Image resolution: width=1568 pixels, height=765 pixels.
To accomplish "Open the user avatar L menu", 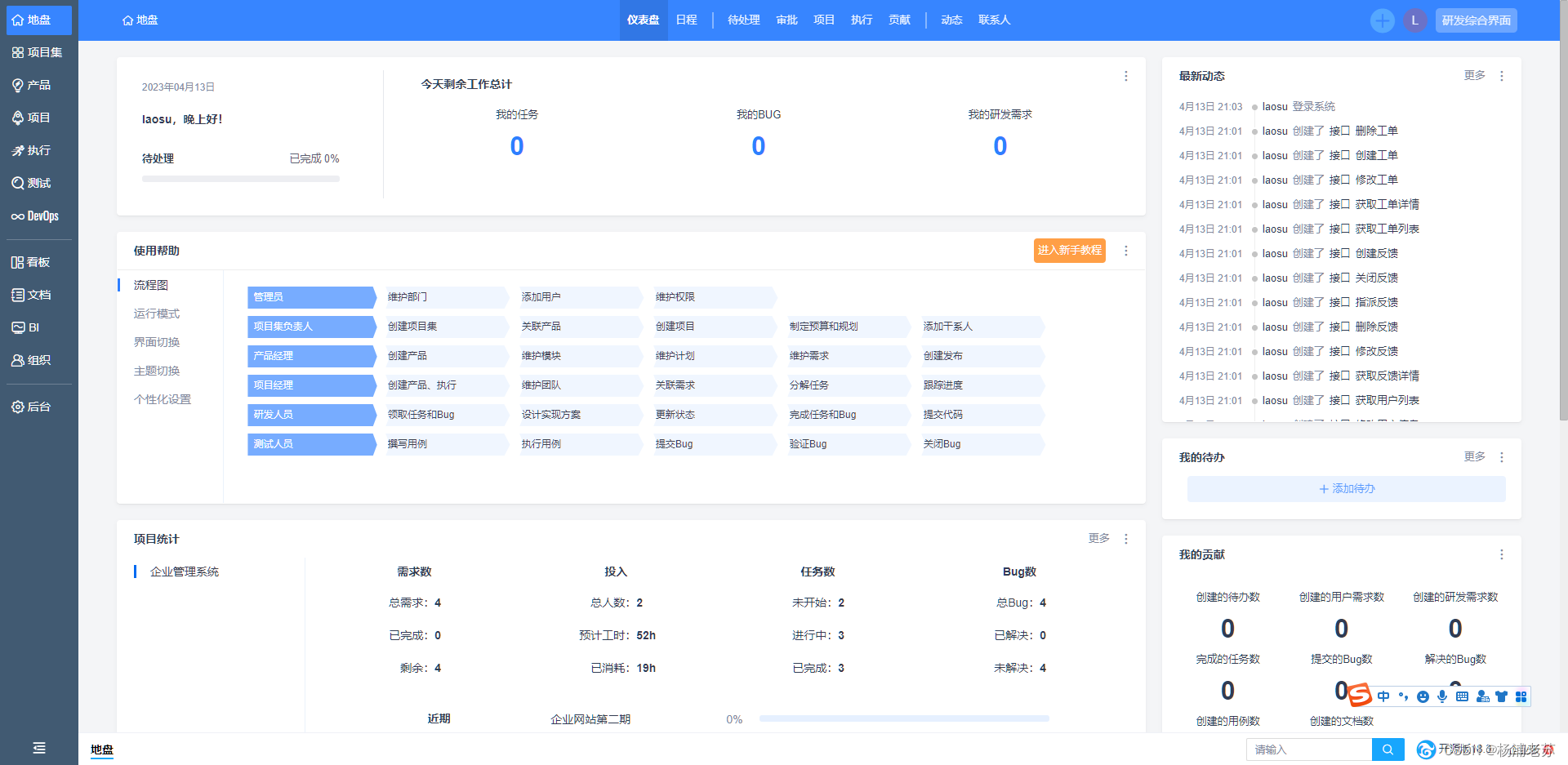I will click(1414, 20).
